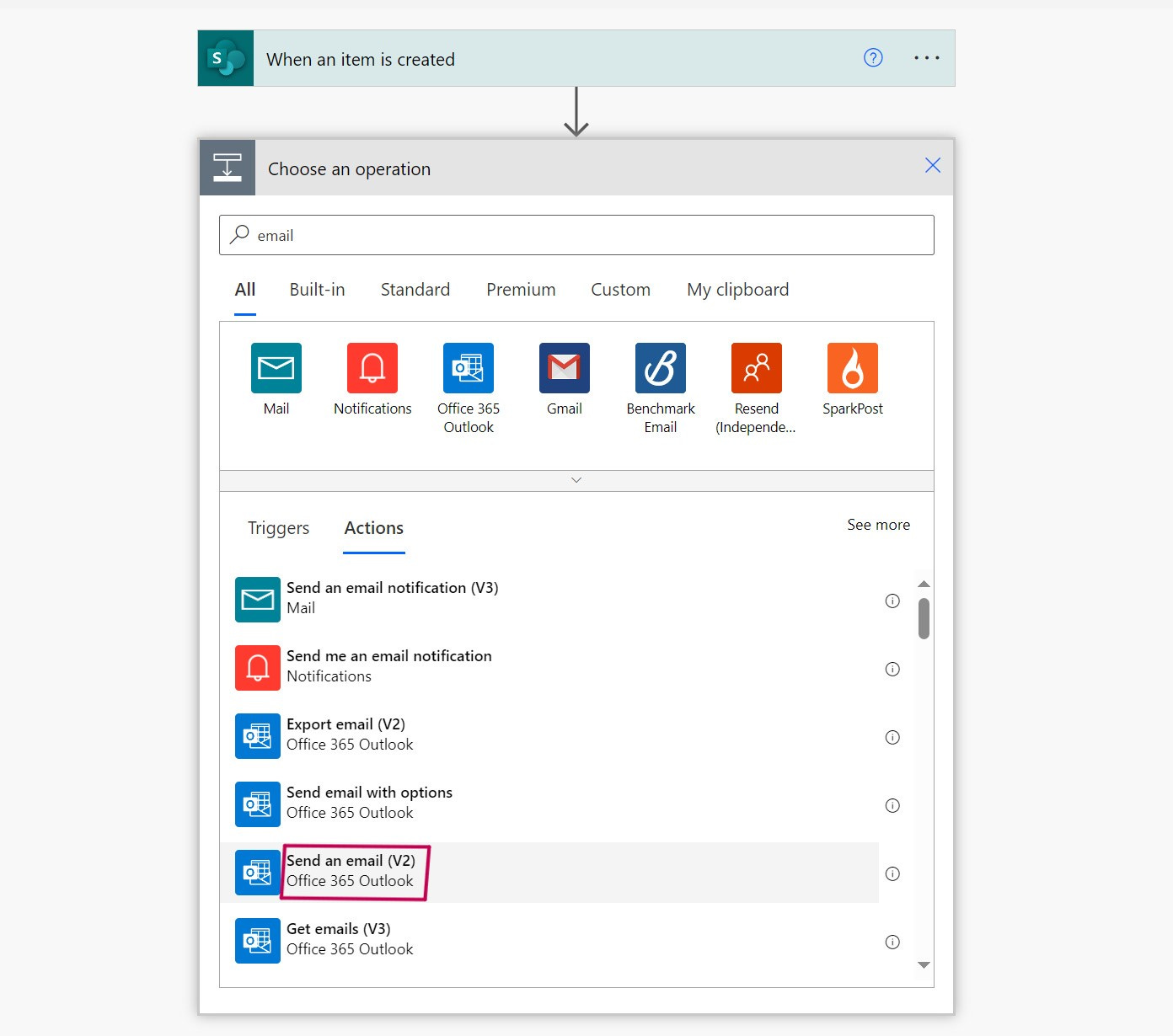Click the Outlook icon beside Export email (V2)
Screen dimensions: 1173x1036
[258, 736]
